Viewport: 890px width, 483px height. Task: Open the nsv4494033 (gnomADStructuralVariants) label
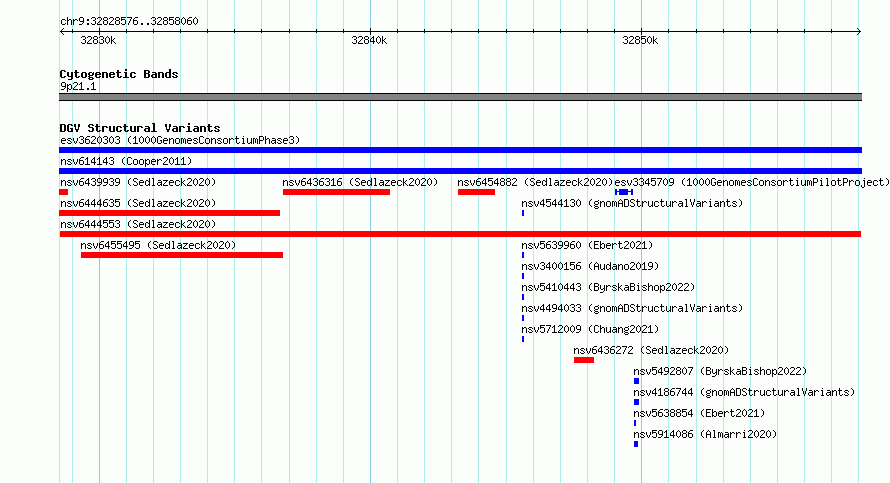[632, 308]
